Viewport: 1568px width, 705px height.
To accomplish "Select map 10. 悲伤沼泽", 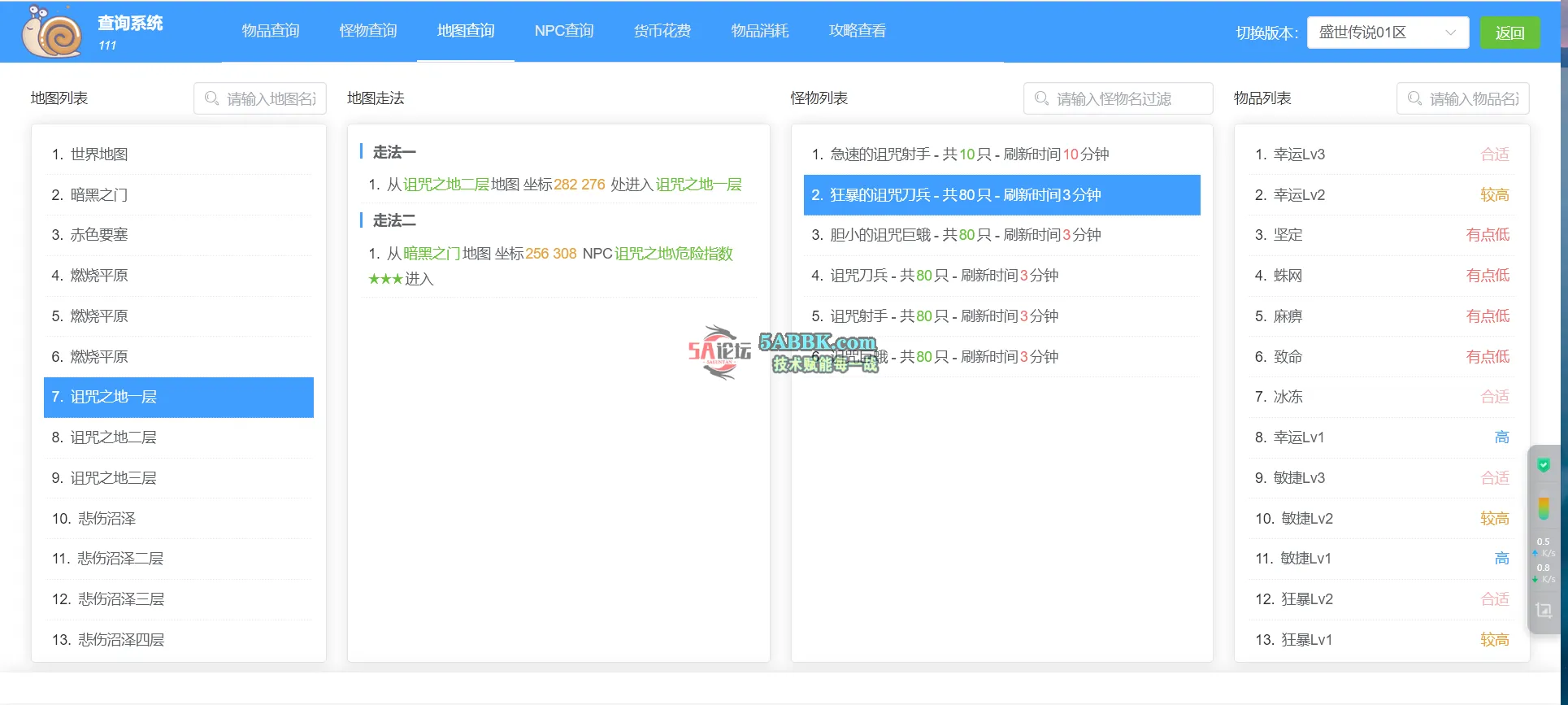I will tap(179, 519).
